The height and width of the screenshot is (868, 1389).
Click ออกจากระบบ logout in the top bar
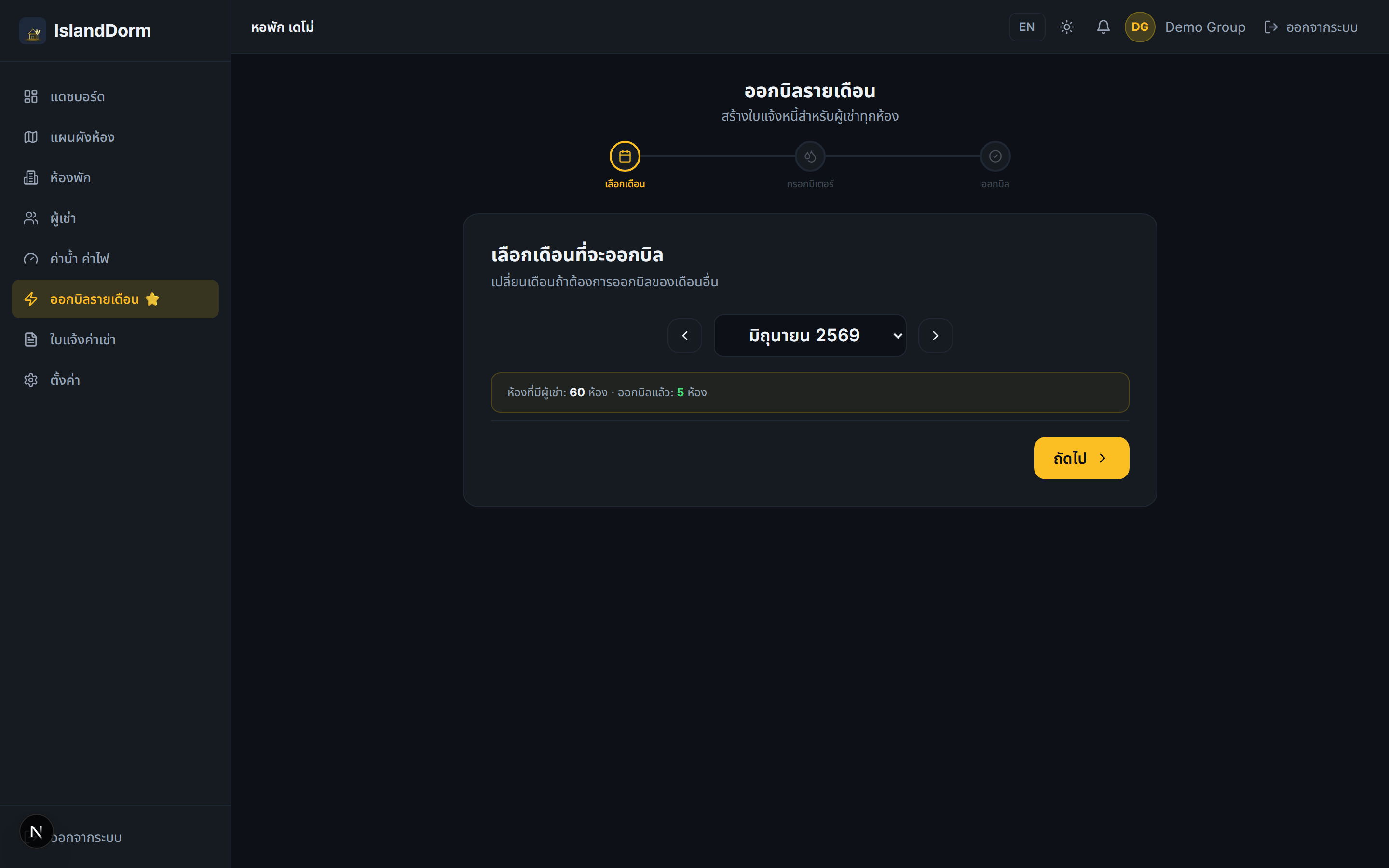click(1311, 27)
